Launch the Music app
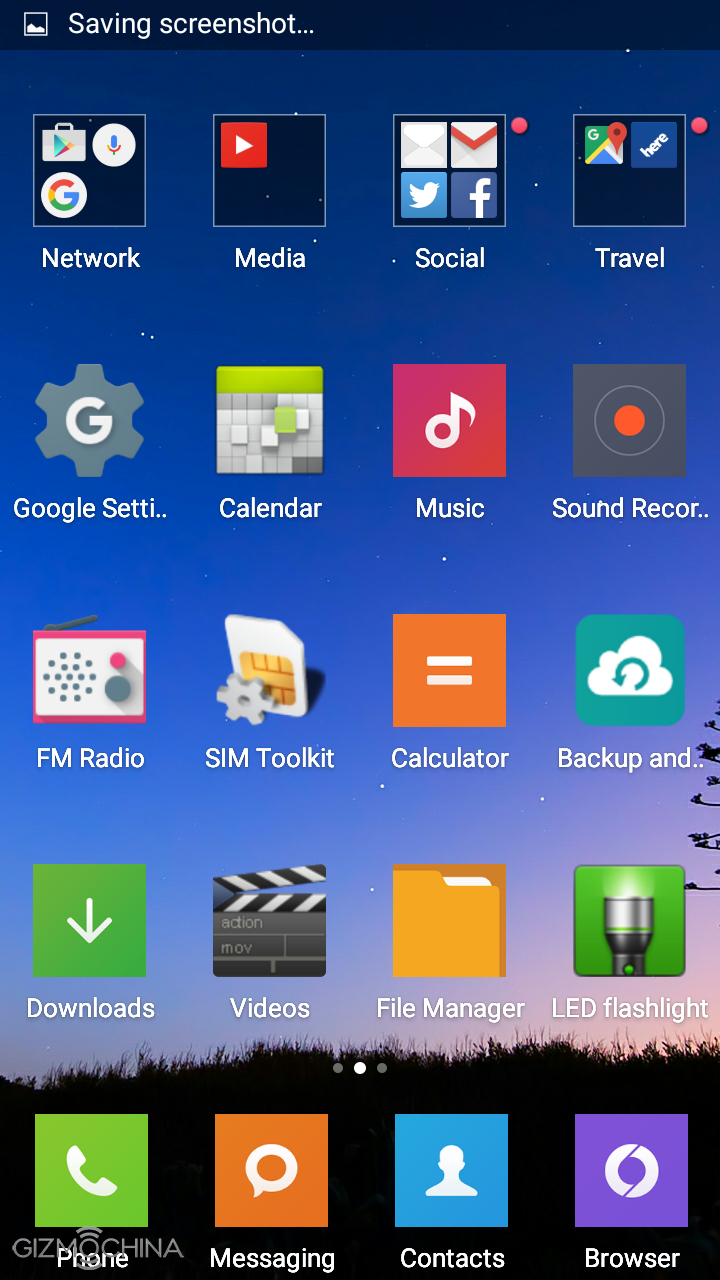Screen dimensions: 720x1280 pyautogui.click(x=449, y=420)
